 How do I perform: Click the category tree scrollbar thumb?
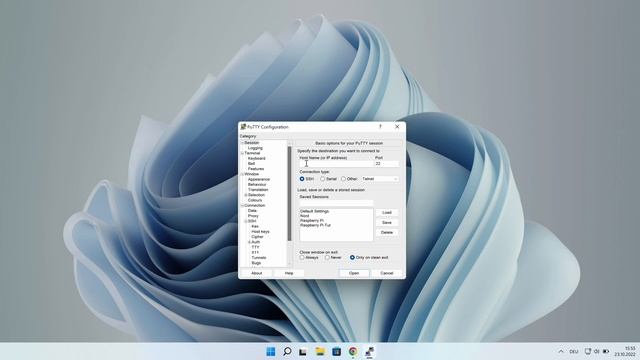pyautogui.click(x=289, y=193)
